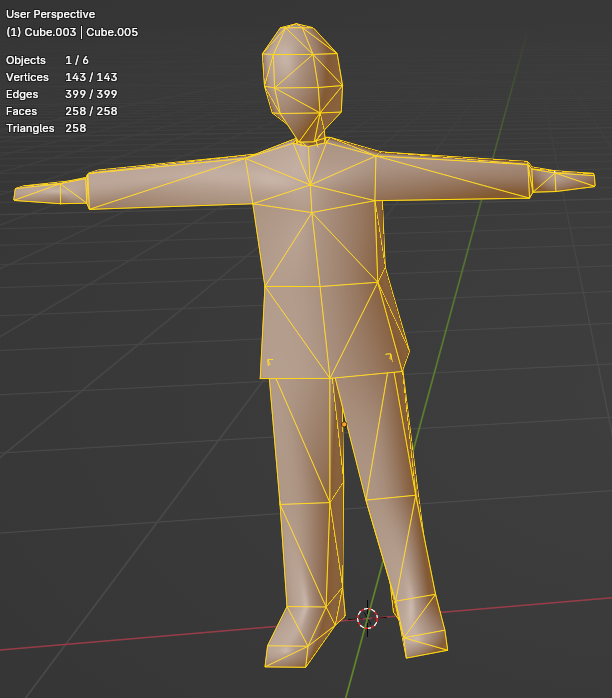Click the "(1) Cube.003 | Cube.005" object name text
The width and height of the screenshot is (612, 698).
click(72, 32)
